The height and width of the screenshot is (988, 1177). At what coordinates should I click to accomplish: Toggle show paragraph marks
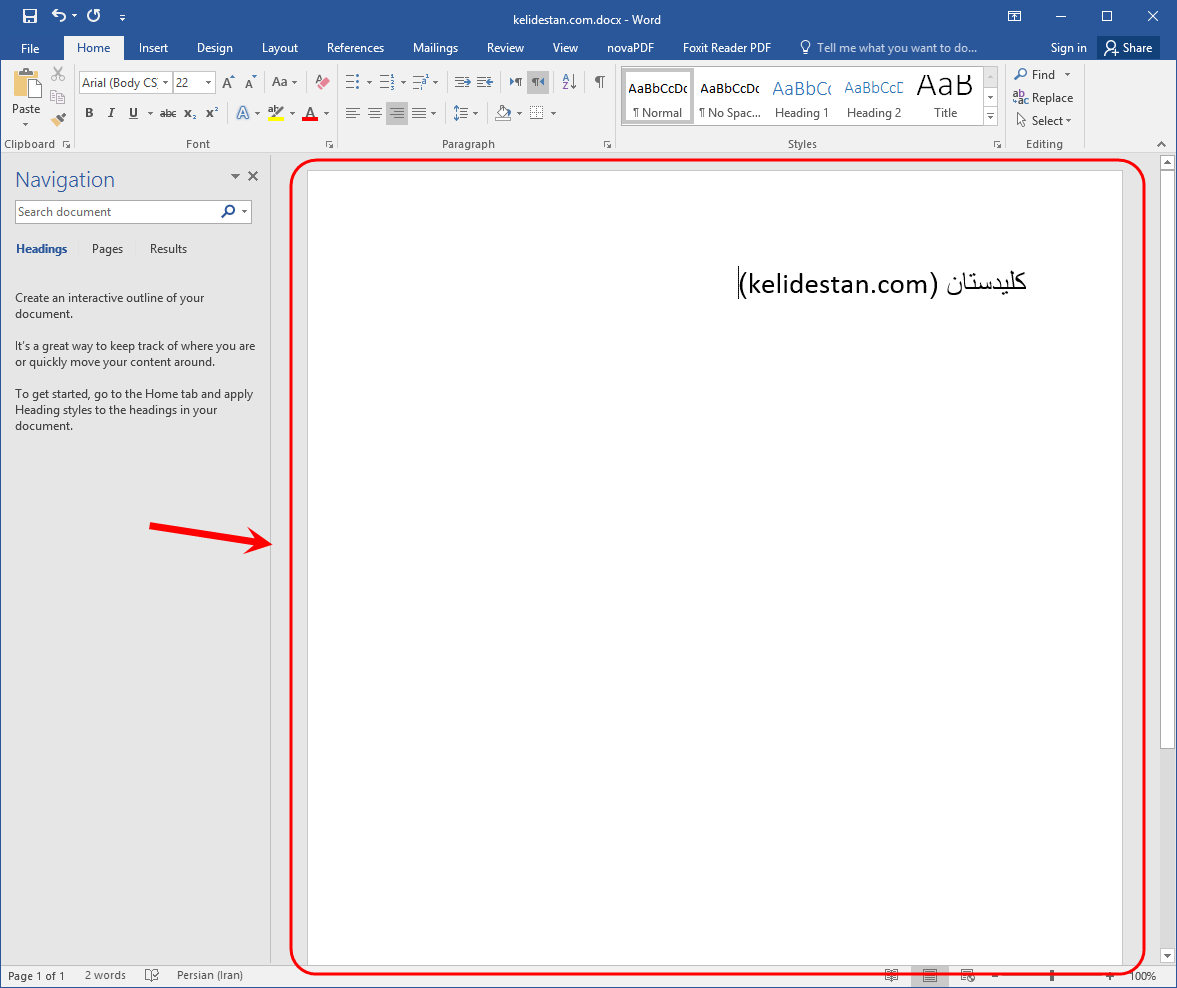(600, 82)
